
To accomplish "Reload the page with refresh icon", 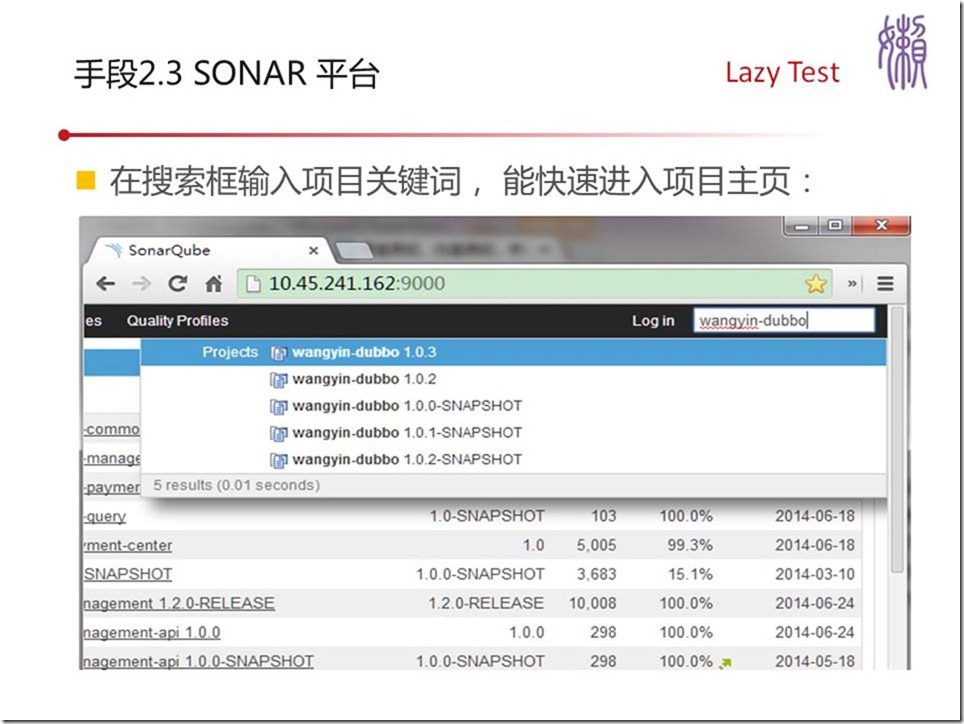I will coord(178,283).
